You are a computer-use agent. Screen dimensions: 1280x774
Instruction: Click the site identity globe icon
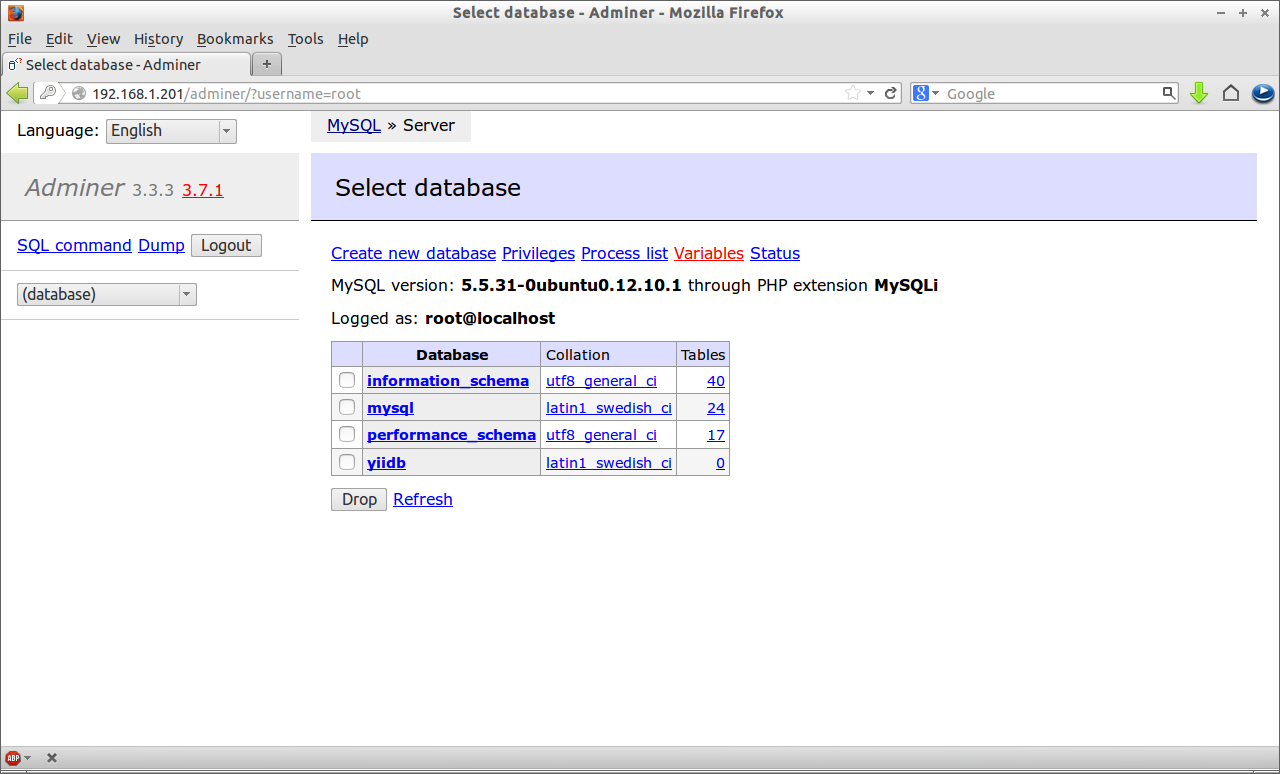80,93
